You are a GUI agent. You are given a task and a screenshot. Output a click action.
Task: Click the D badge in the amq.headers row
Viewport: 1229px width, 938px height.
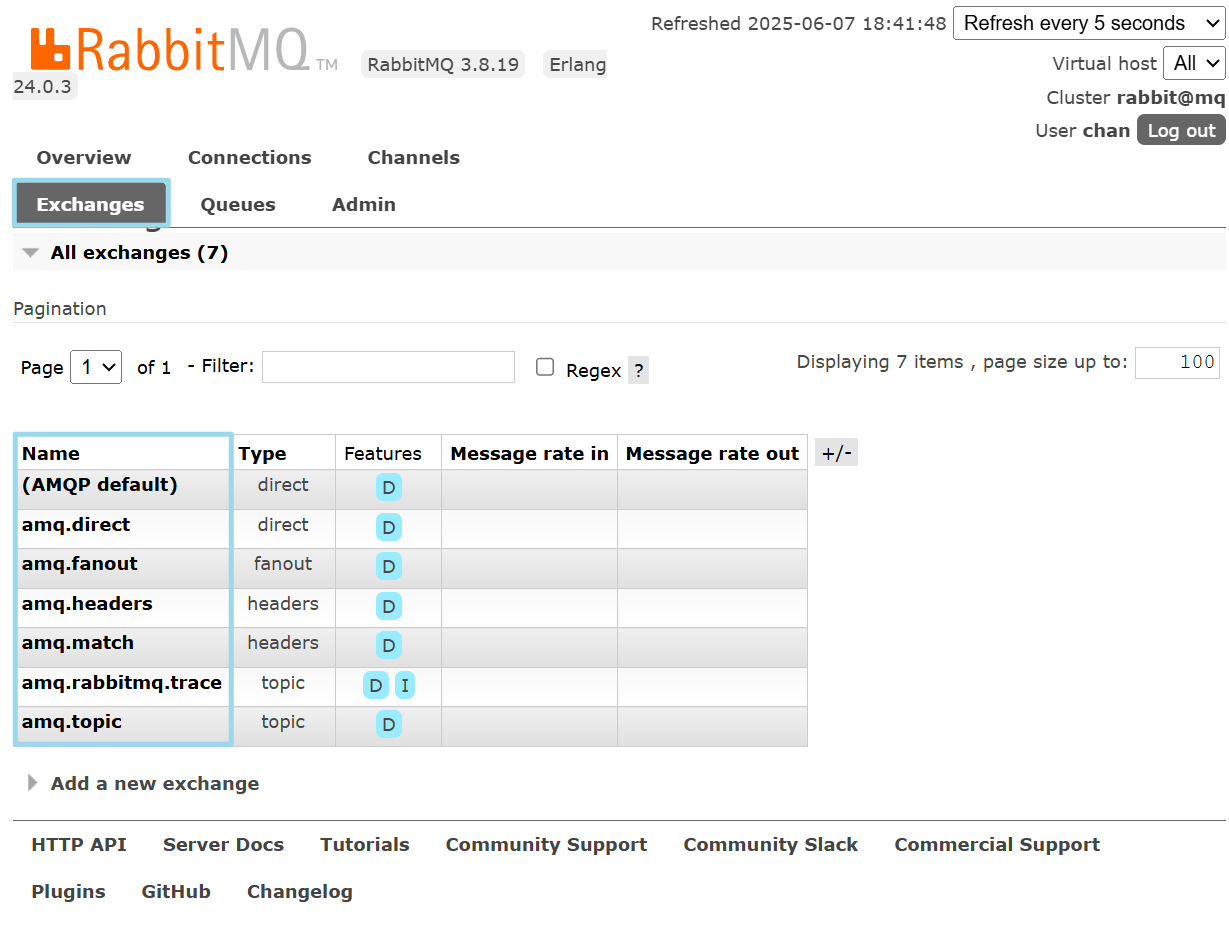[x=389, y=607]
